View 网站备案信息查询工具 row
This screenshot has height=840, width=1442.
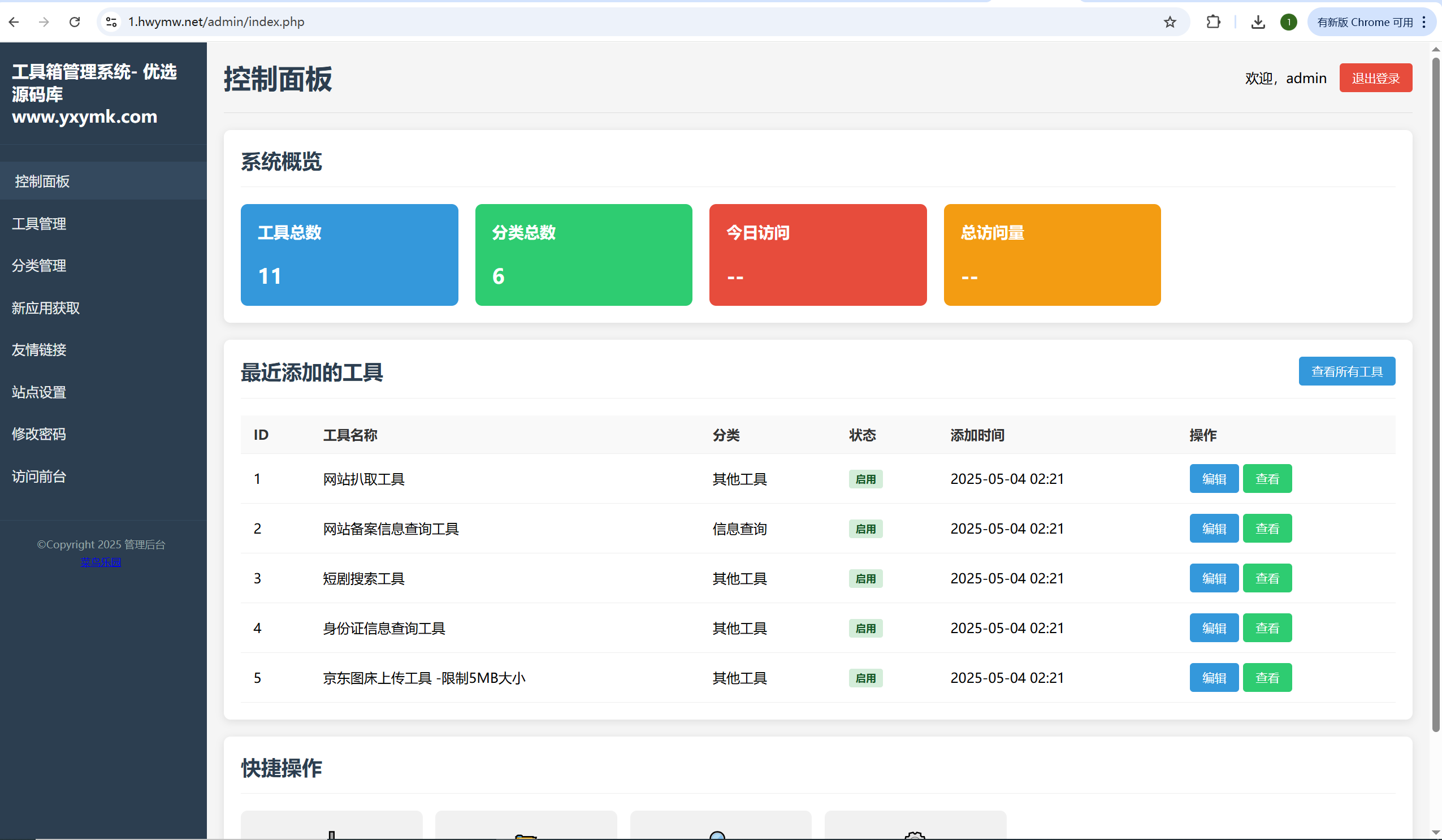(x=1267, y=528)
